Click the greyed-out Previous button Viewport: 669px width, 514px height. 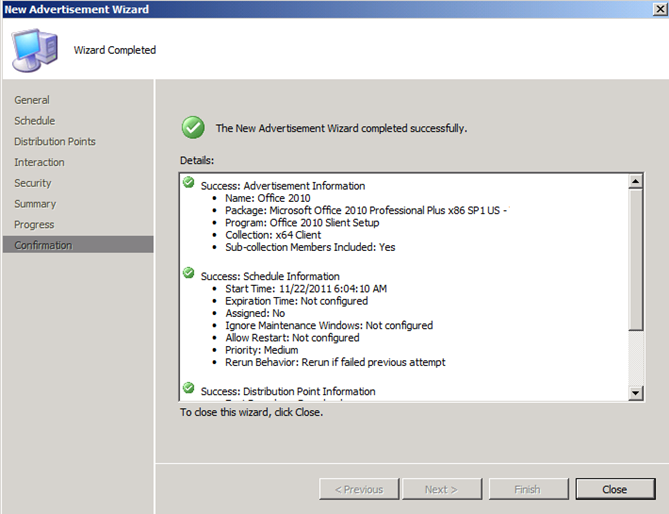[x=359, y=489]
